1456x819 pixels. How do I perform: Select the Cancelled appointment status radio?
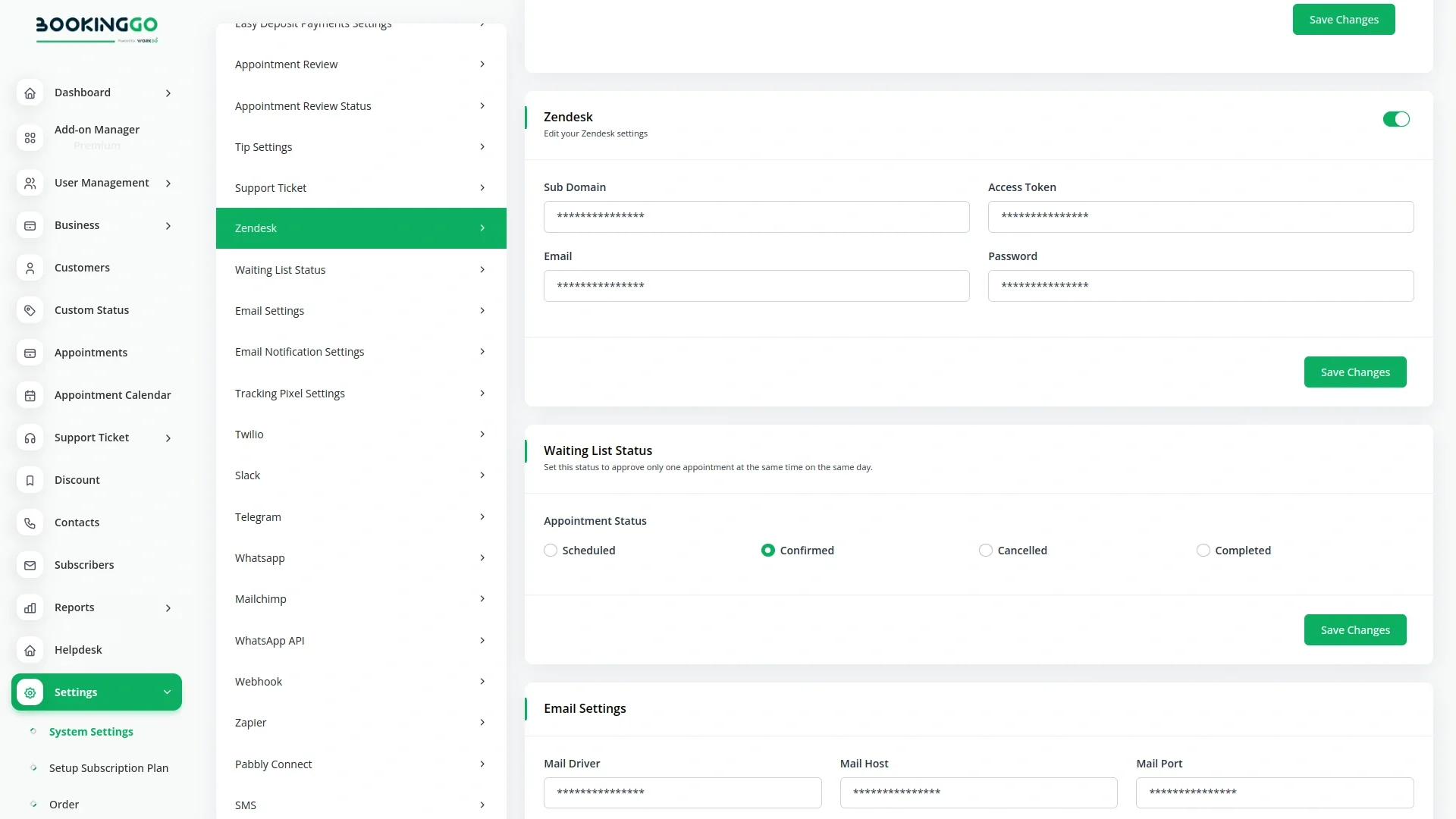tap(985, 551)
